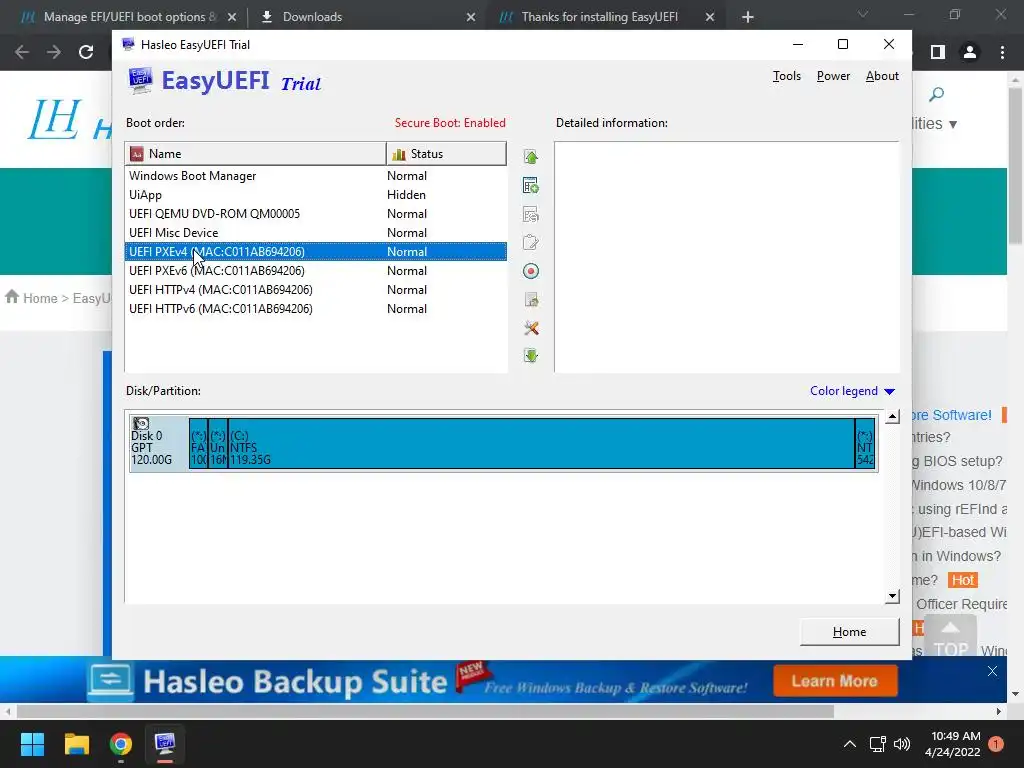Select UEFI HTTPv4 boot entry
1024x768 pixels.
[315, 289]
